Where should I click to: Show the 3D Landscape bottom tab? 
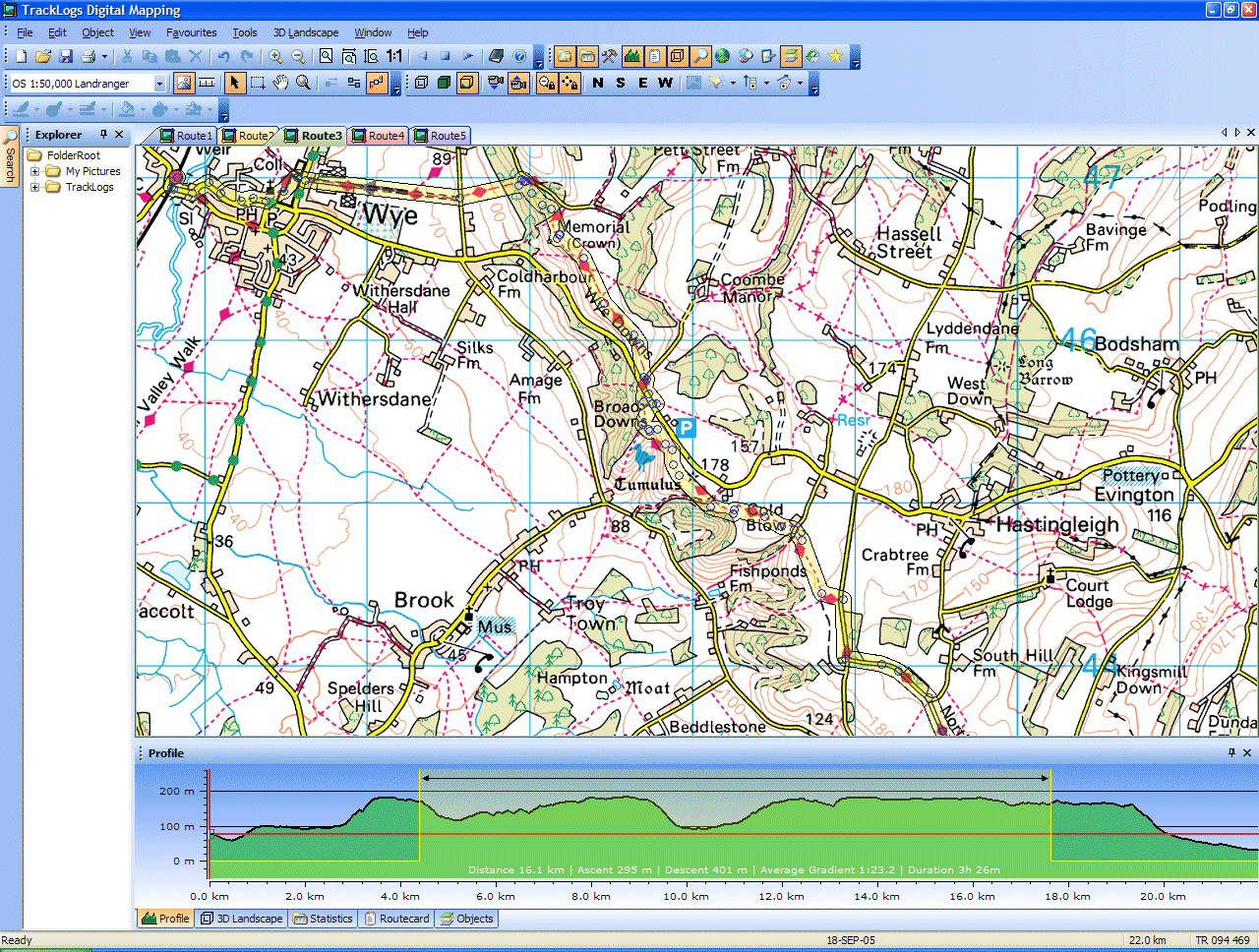241,919
